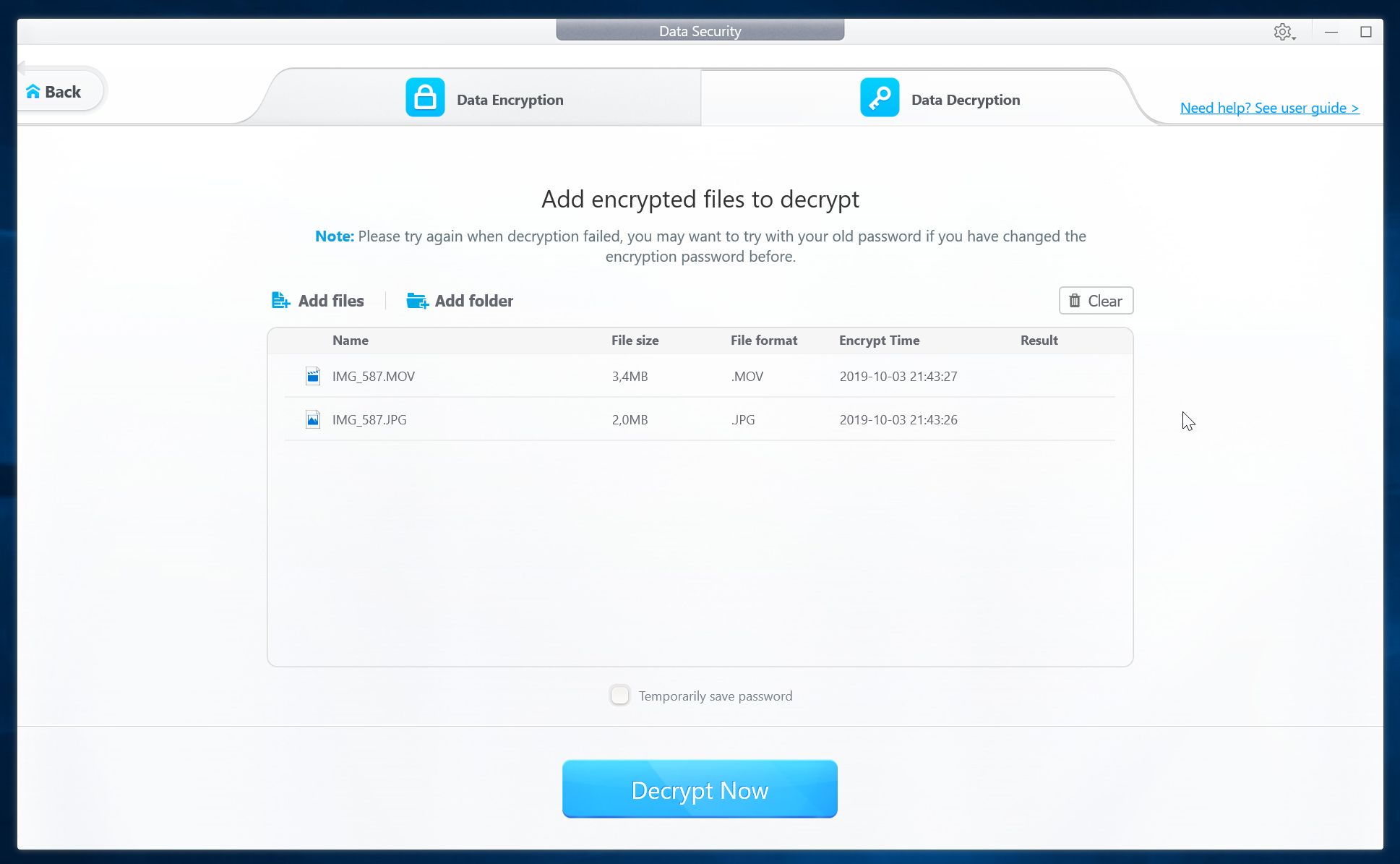Enable Temporarily save password checkbox
Screen dimensions: 1400x864
coord(619,696)
